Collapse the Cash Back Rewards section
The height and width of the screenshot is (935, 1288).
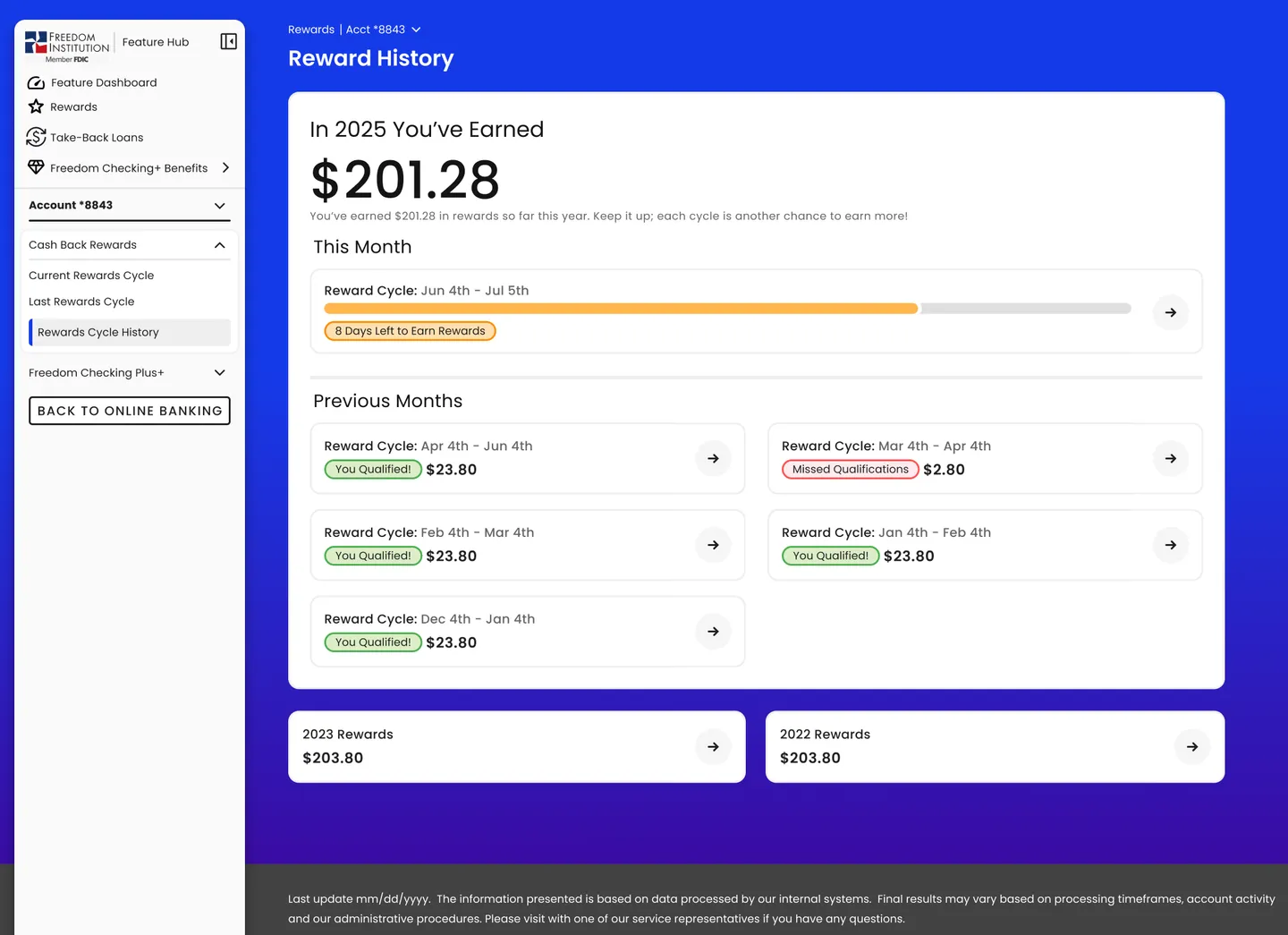[x=219, y=244]
